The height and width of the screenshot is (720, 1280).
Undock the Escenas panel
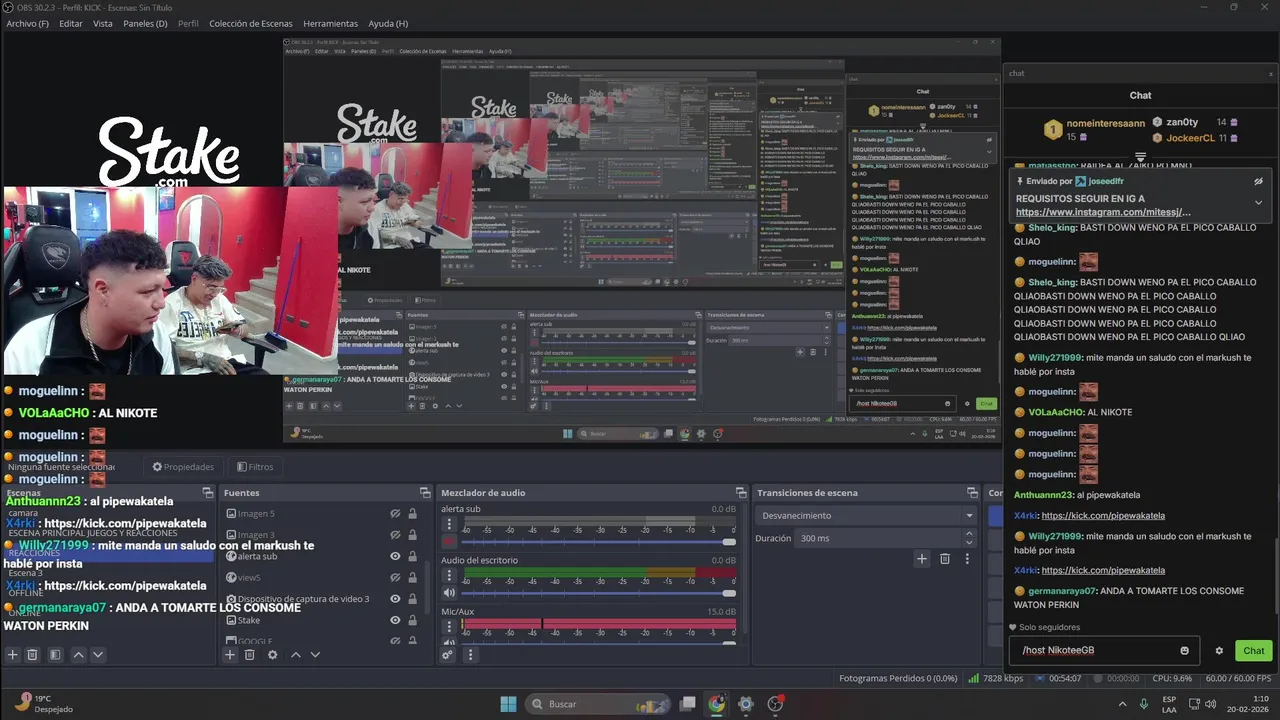point(207,492)
